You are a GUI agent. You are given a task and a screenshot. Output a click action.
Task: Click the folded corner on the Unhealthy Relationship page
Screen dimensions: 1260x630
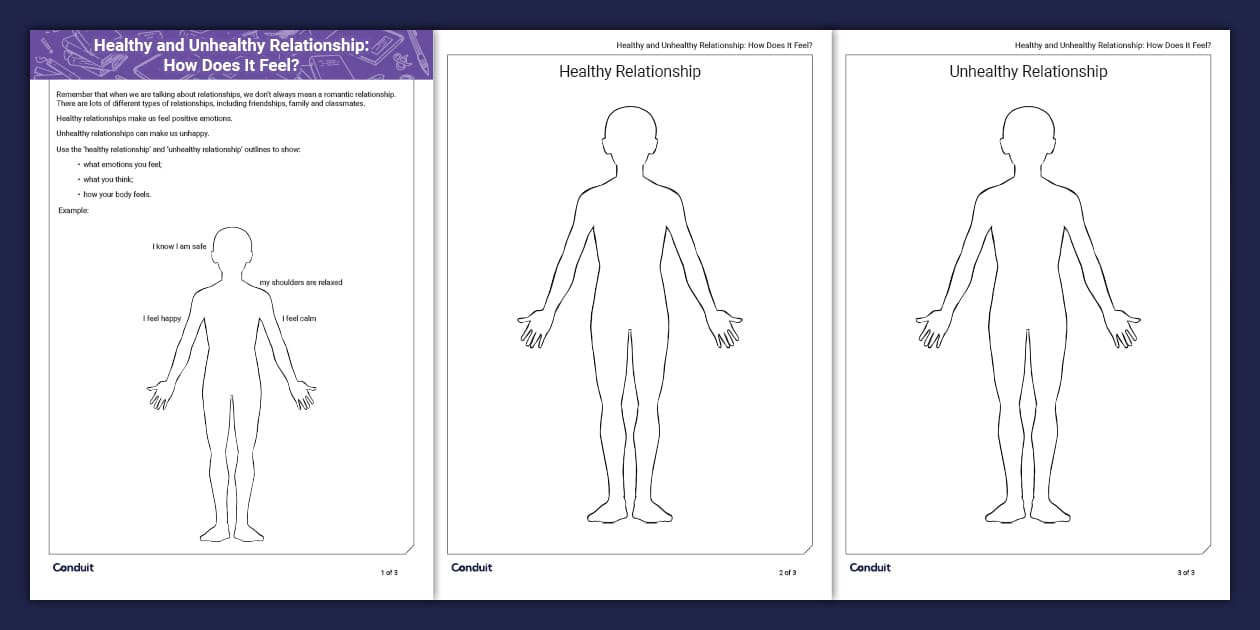coord(1205,551)
